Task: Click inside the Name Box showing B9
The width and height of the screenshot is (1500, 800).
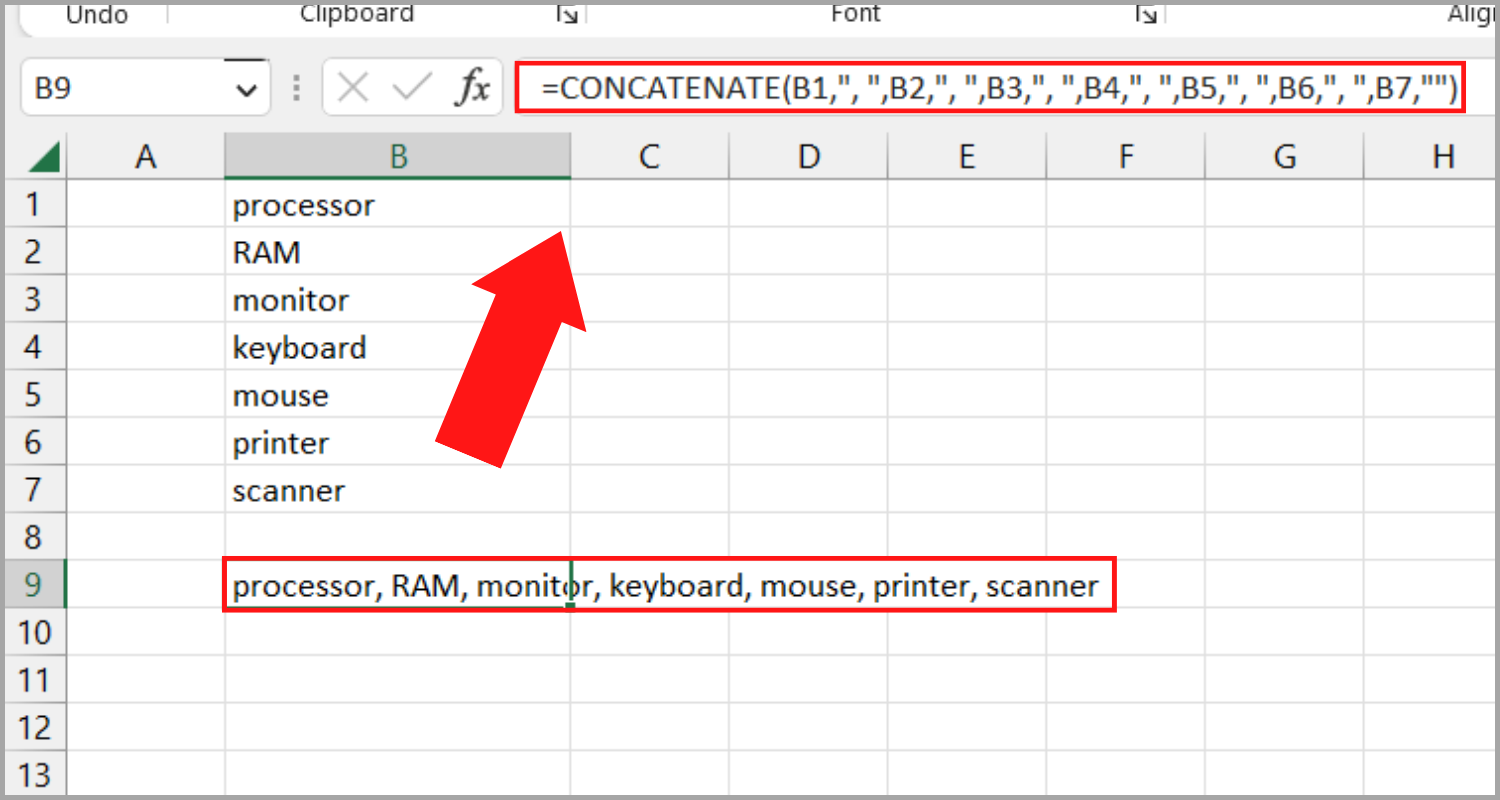Action: 120,89
